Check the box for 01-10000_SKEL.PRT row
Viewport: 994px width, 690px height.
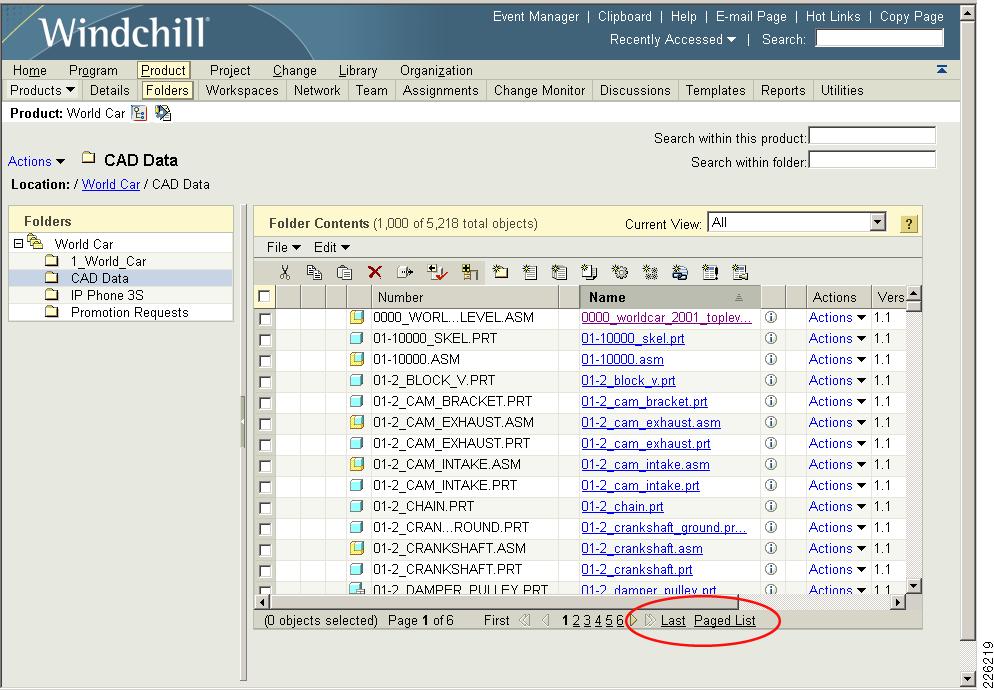(x=265, y=339)
